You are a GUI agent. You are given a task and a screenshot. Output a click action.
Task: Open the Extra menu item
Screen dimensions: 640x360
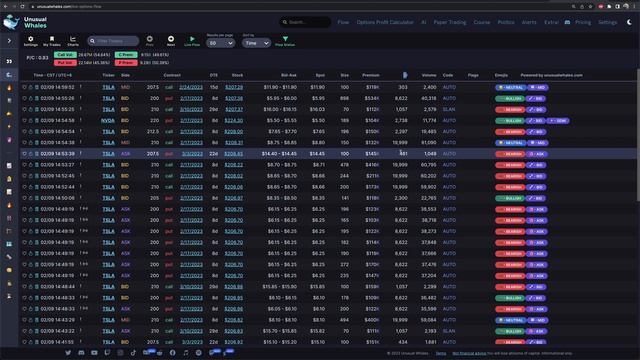click(551, 22)
